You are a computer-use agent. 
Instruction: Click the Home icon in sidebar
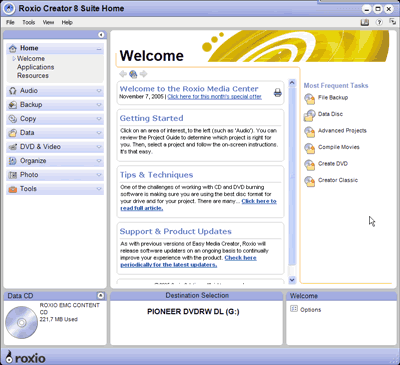(13, 49)
